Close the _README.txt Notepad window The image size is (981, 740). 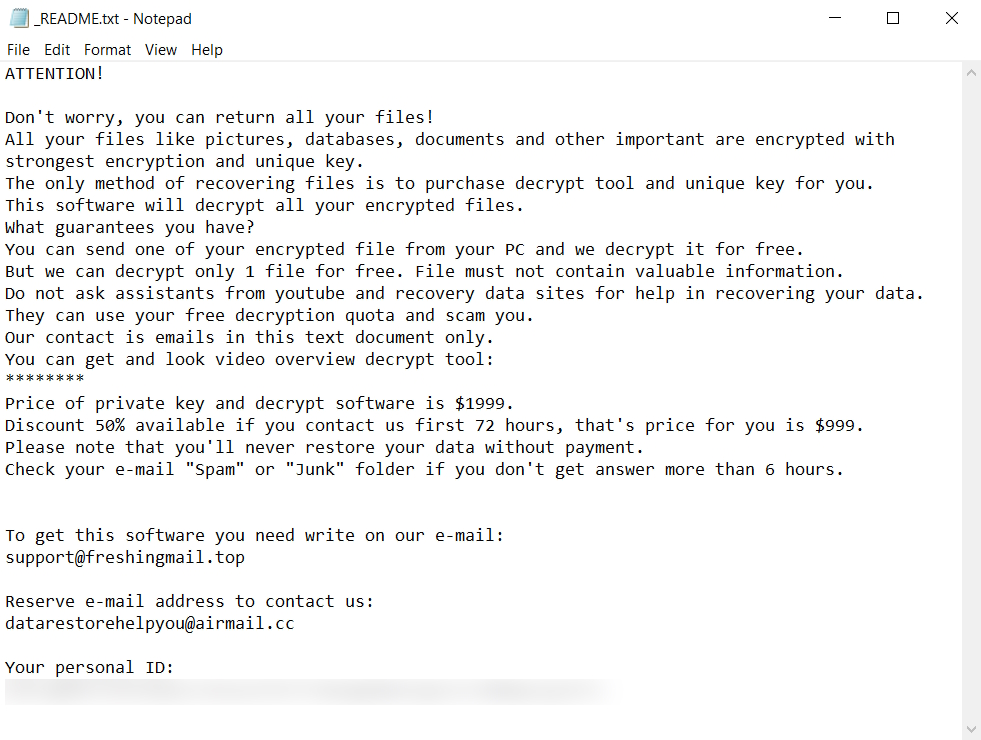(951, 18)
